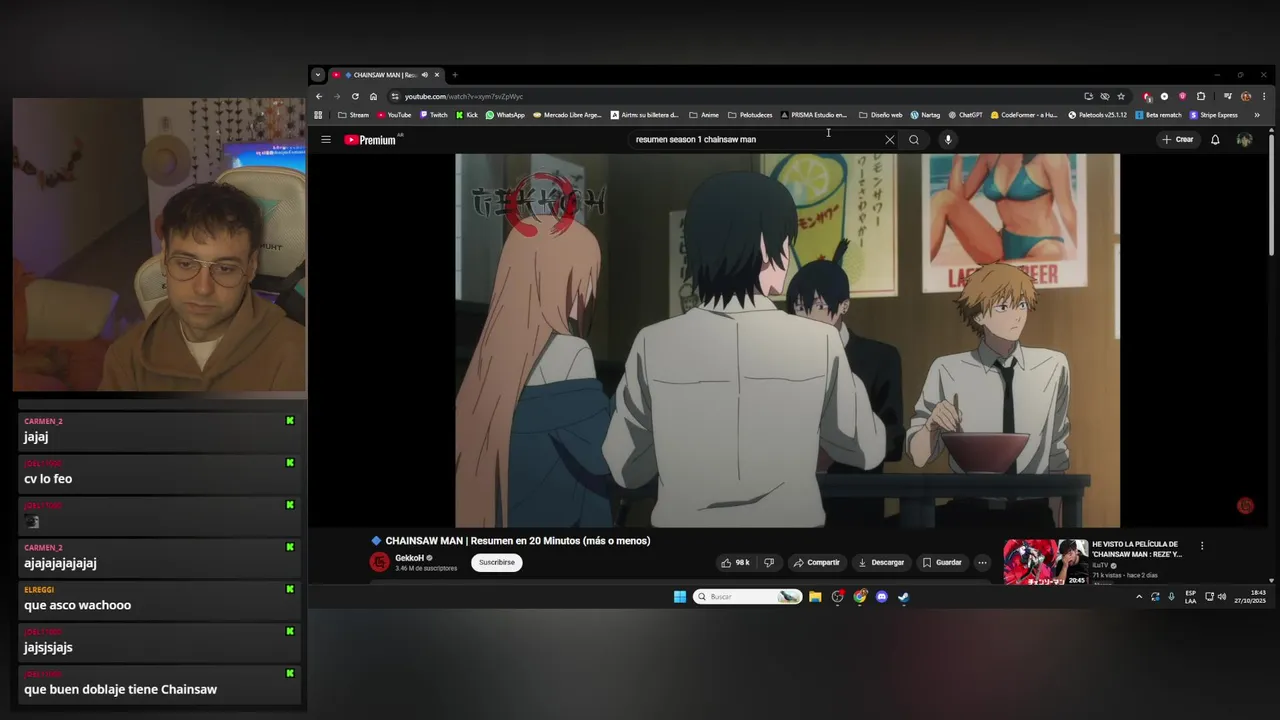Open the GekkoH channel name link
The height and width of the screenshot is (720, 1280).
click(409, 558)
